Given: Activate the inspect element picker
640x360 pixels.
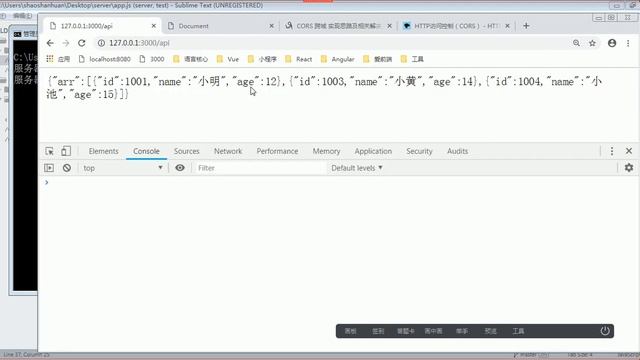Looking at the screenshot, I should tap(49, 151).
